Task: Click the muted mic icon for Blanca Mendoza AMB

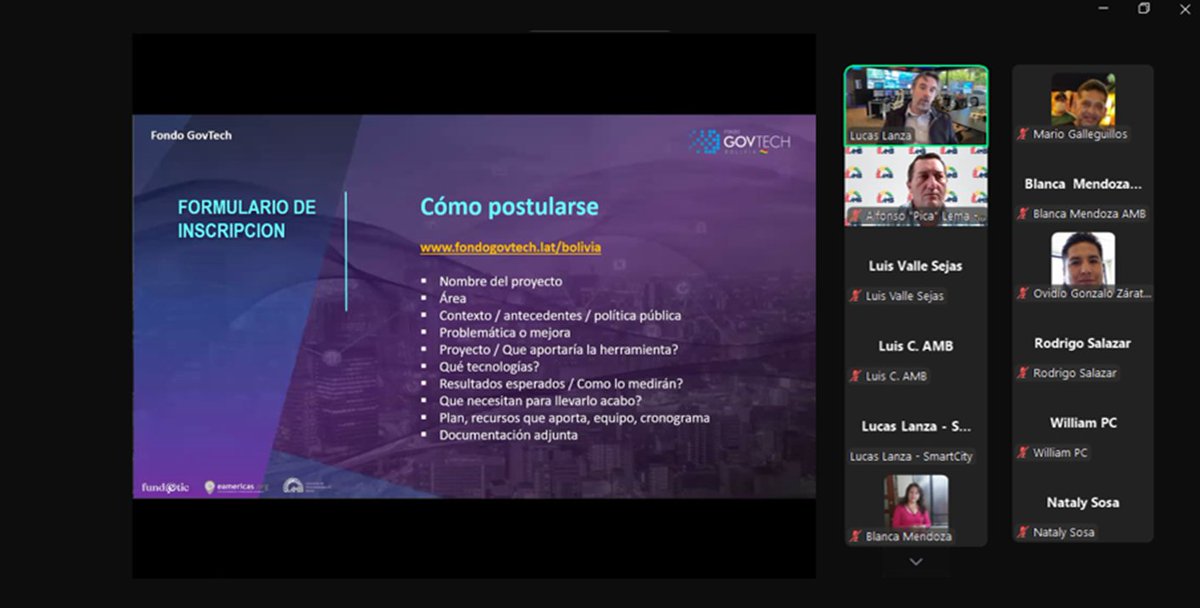Action: [x=1023, y=214]
